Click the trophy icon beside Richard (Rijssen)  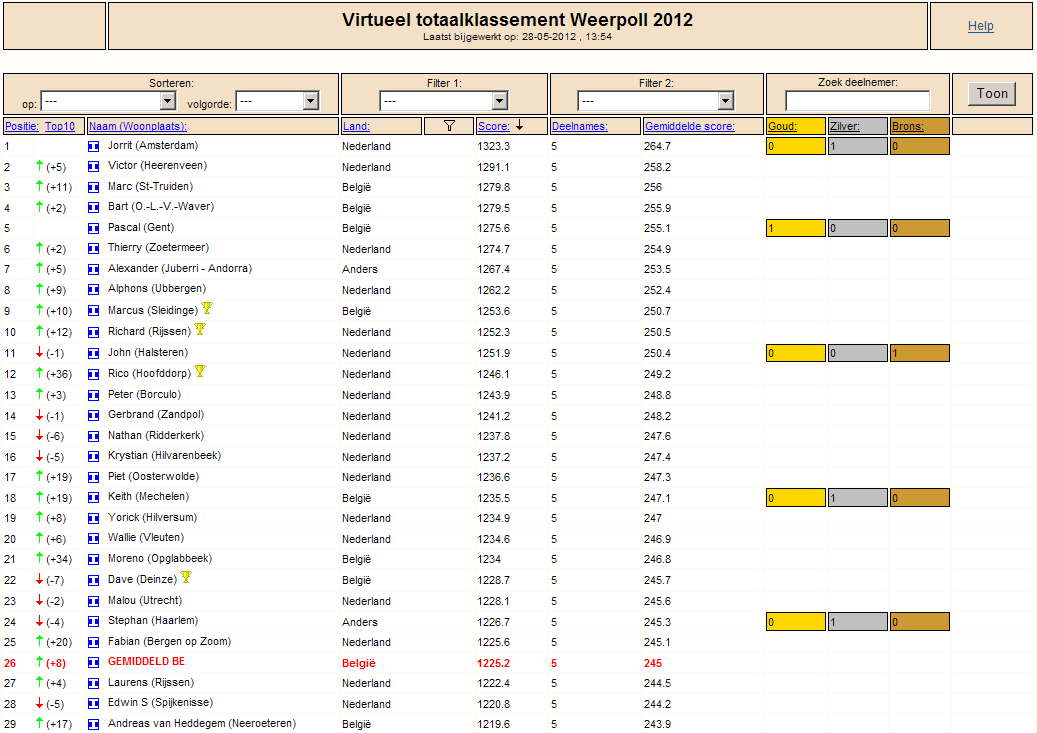pos(200,329)
